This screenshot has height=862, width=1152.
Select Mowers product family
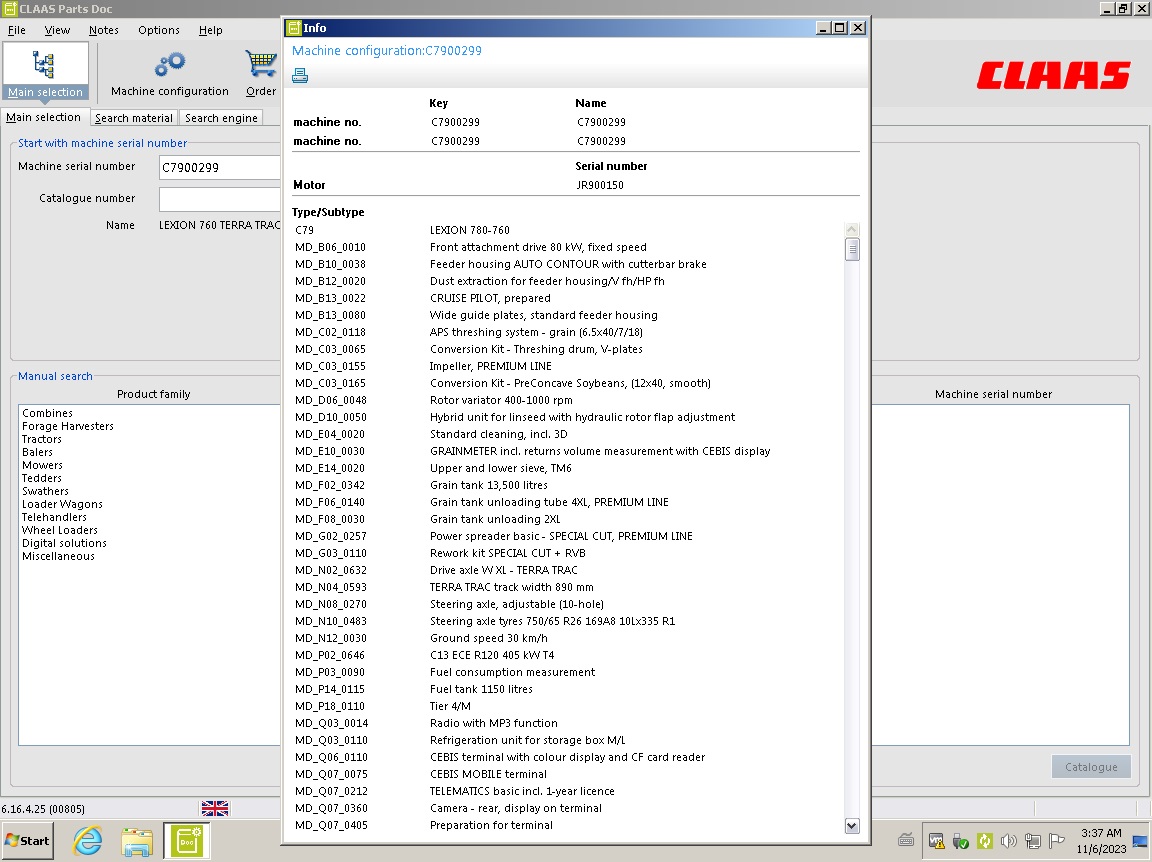[x=42, y=465]
